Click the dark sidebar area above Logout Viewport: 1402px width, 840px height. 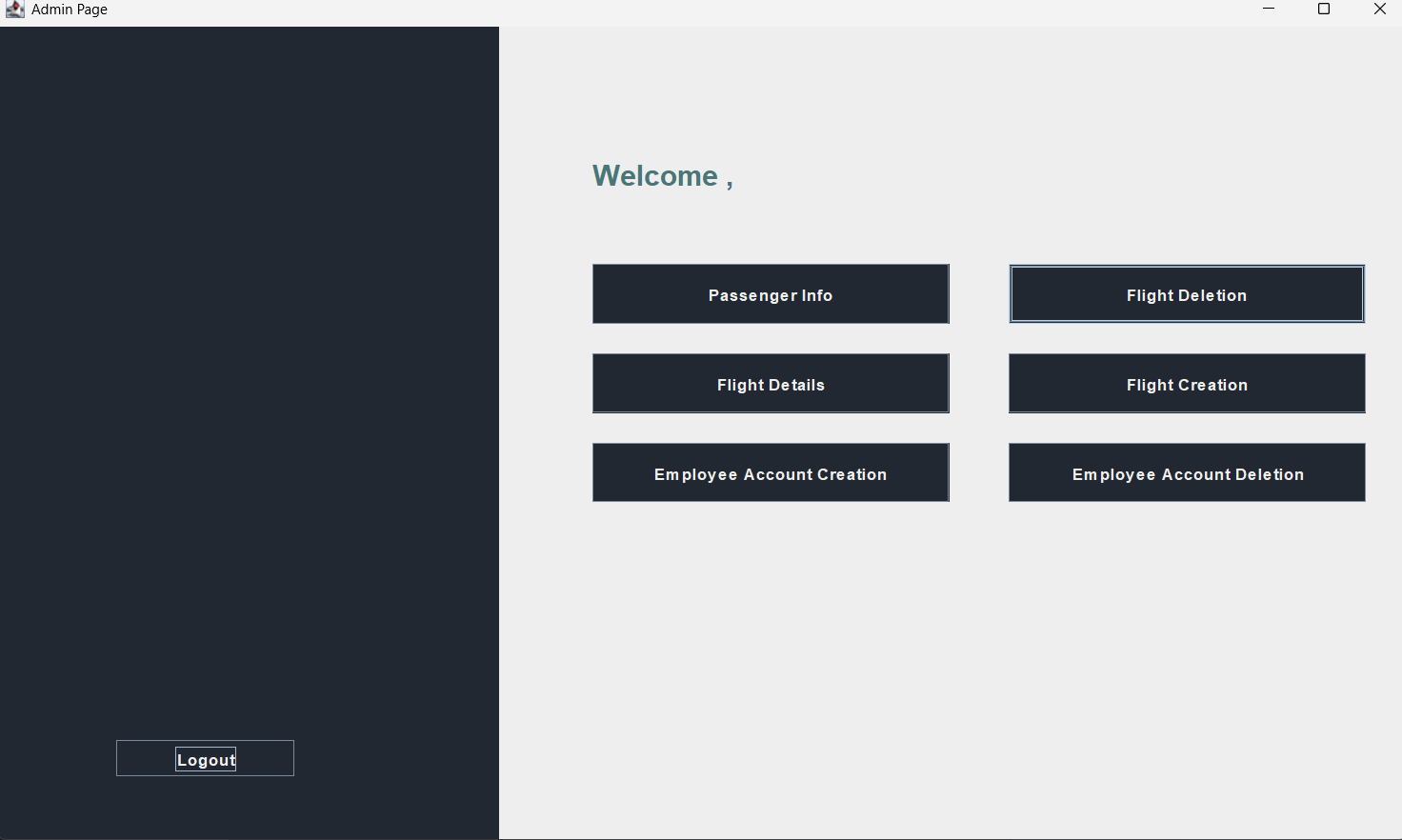point(248,381)
